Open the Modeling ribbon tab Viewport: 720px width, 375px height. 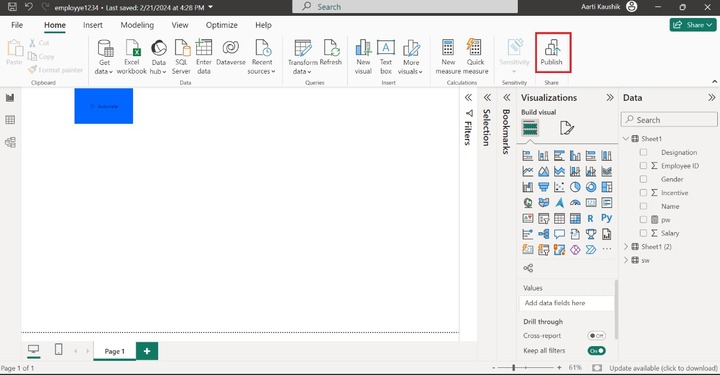pyautogui.click(x=137, y=25)
